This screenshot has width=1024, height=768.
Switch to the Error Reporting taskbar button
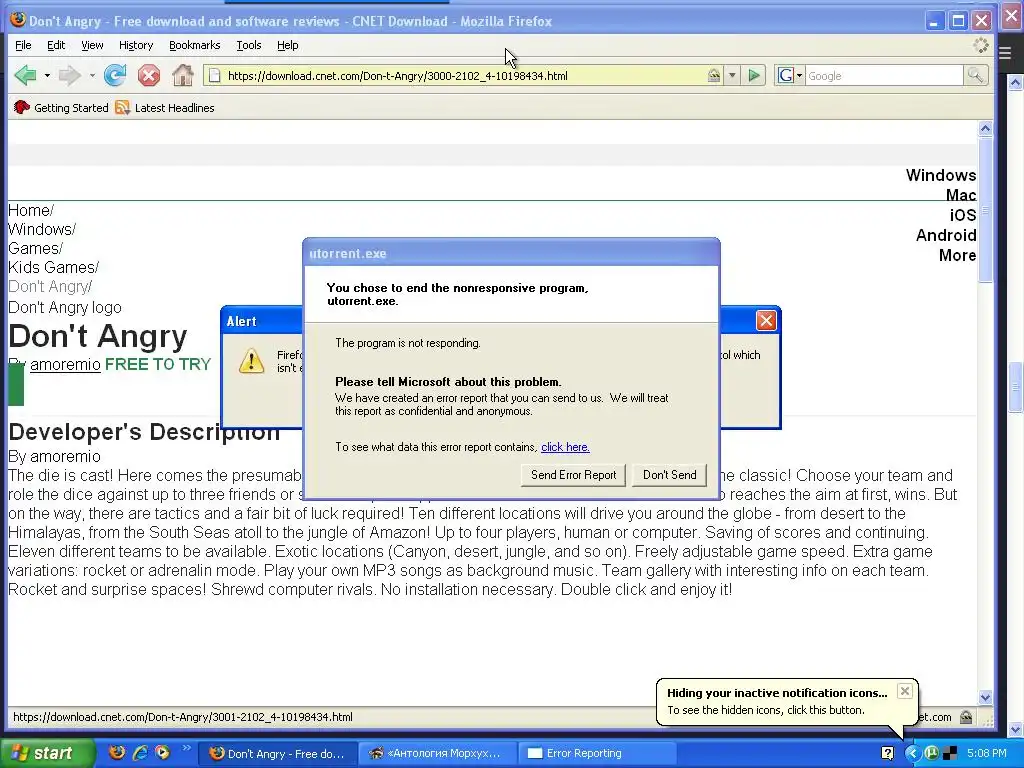(599, 753)
